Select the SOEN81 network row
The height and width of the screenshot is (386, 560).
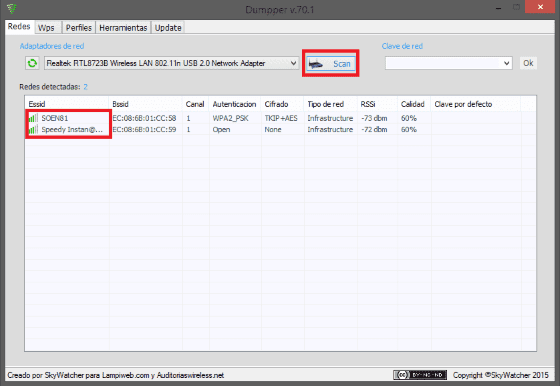(x=280, y=118)
